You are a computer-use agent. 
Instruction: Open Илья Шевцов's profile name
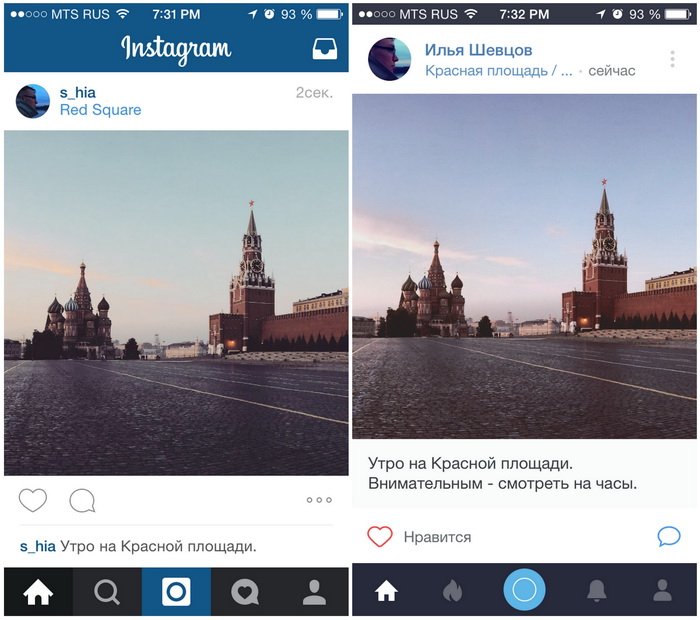pyautogui.click(x=478, y=50)
